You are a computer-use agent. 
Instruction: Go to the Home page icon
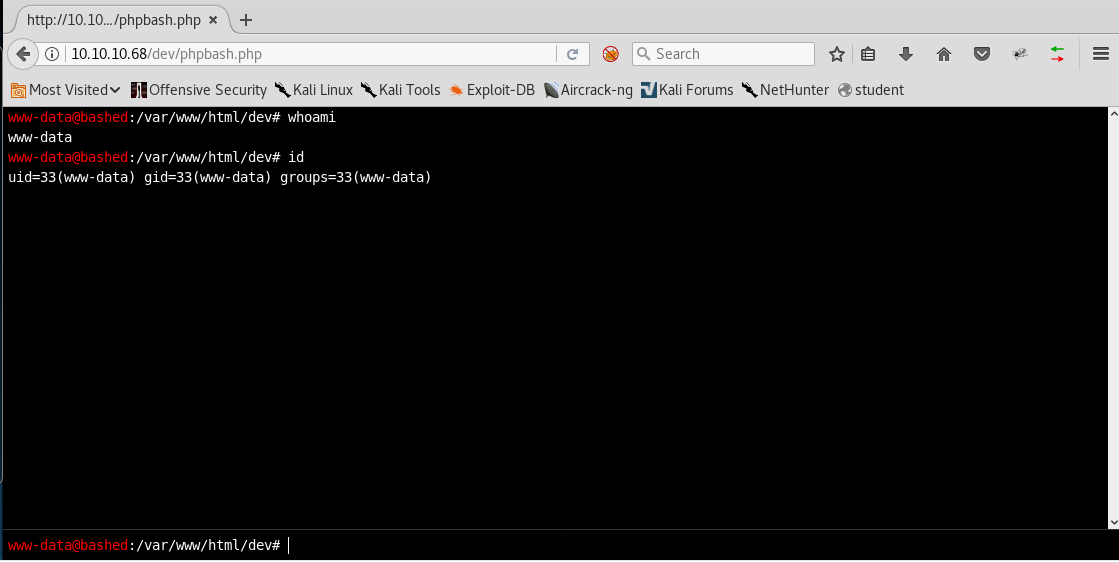point(943,54)
